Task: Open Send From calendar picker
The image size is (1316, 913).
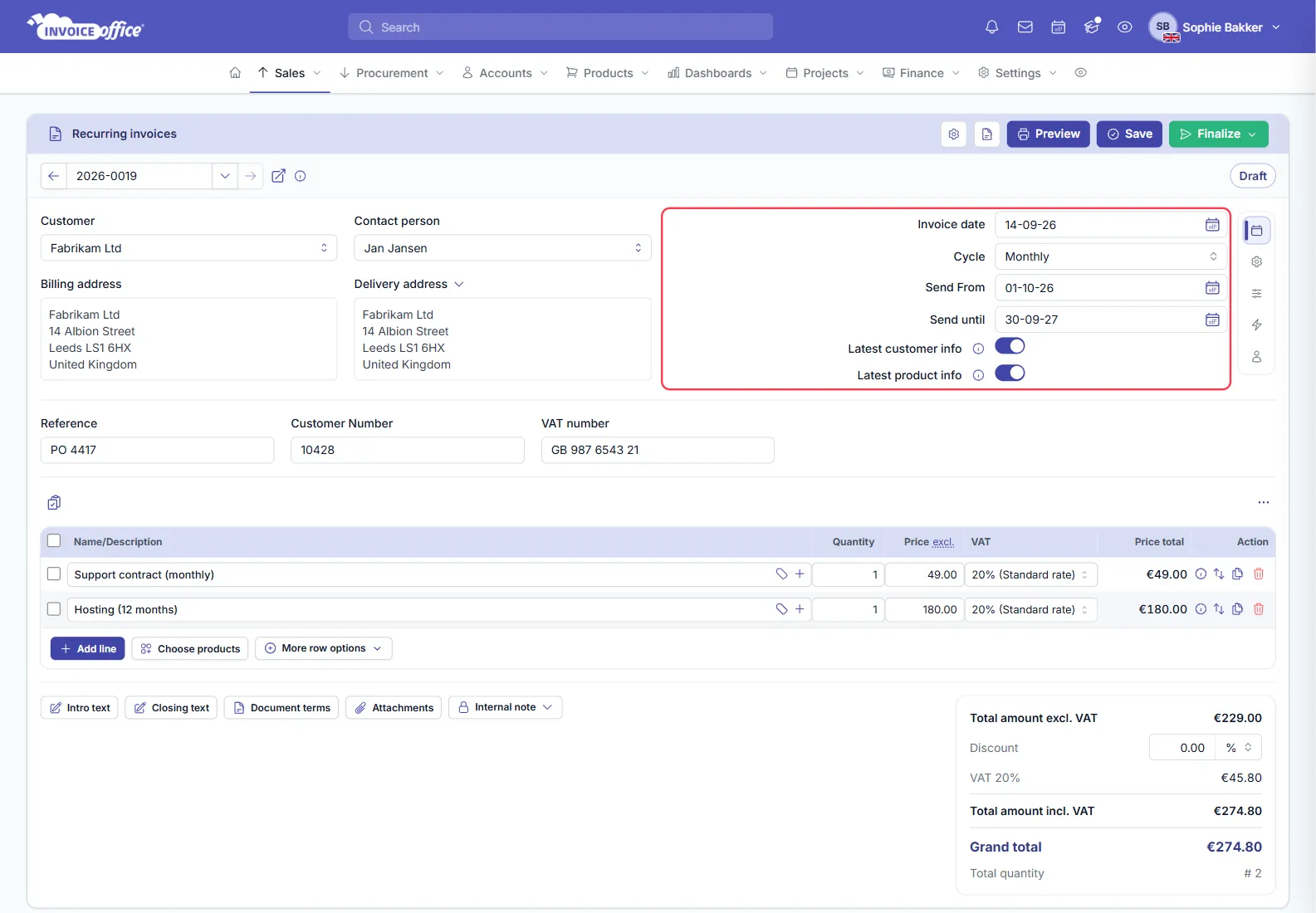Action: (1212, 288)
